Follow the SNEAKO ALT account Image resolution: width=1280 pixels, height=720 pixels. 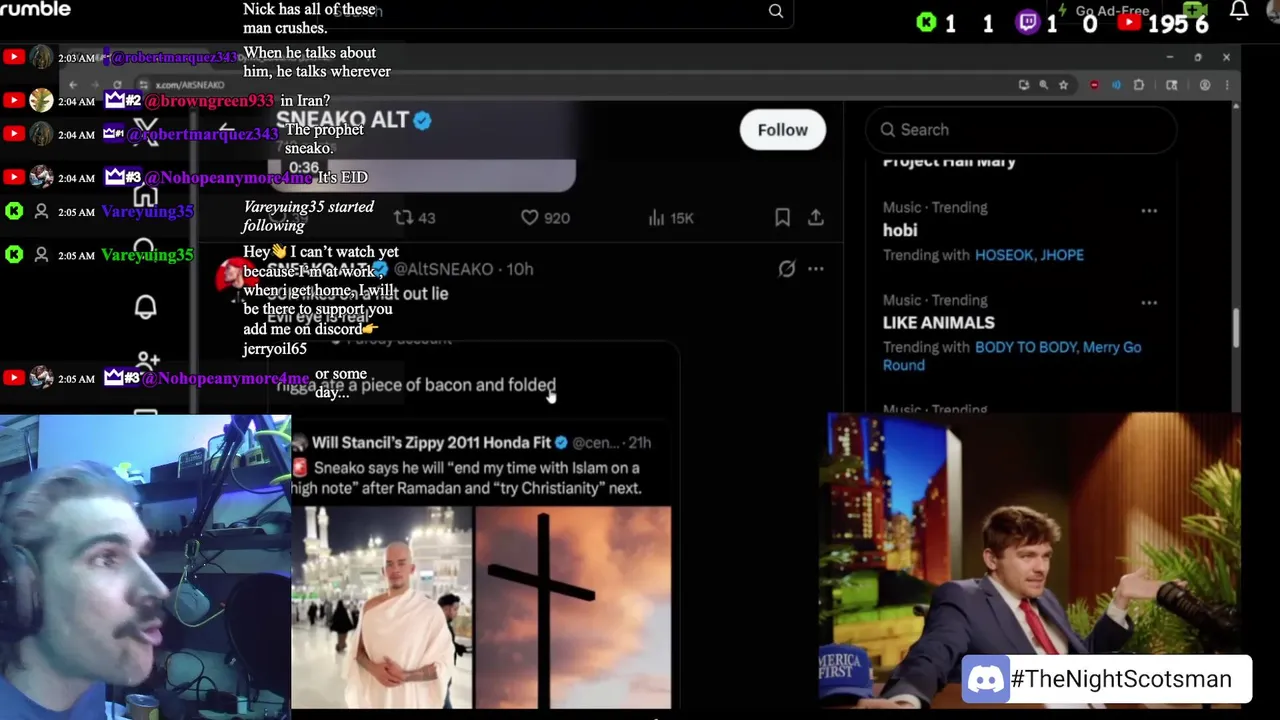point(782,130)
